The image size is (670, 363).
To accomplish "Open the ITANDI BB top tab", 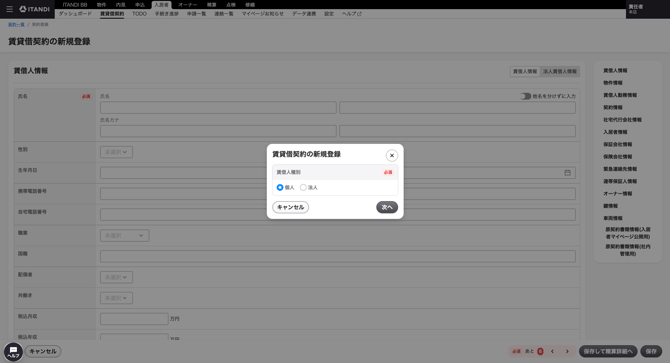I will coord(75,5).
